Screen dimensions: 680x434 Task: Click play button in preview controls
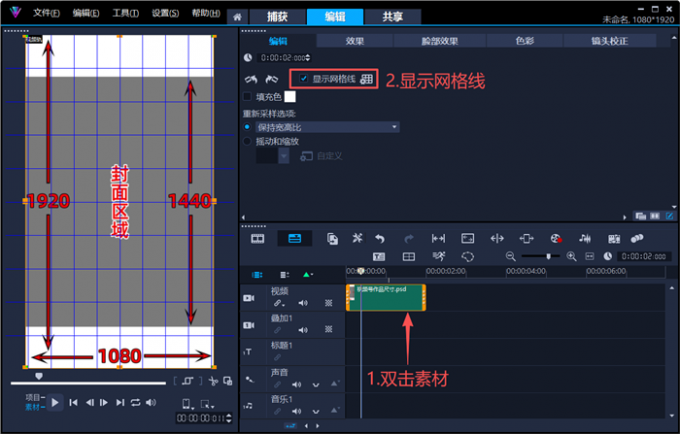click(x=55, y=403)
